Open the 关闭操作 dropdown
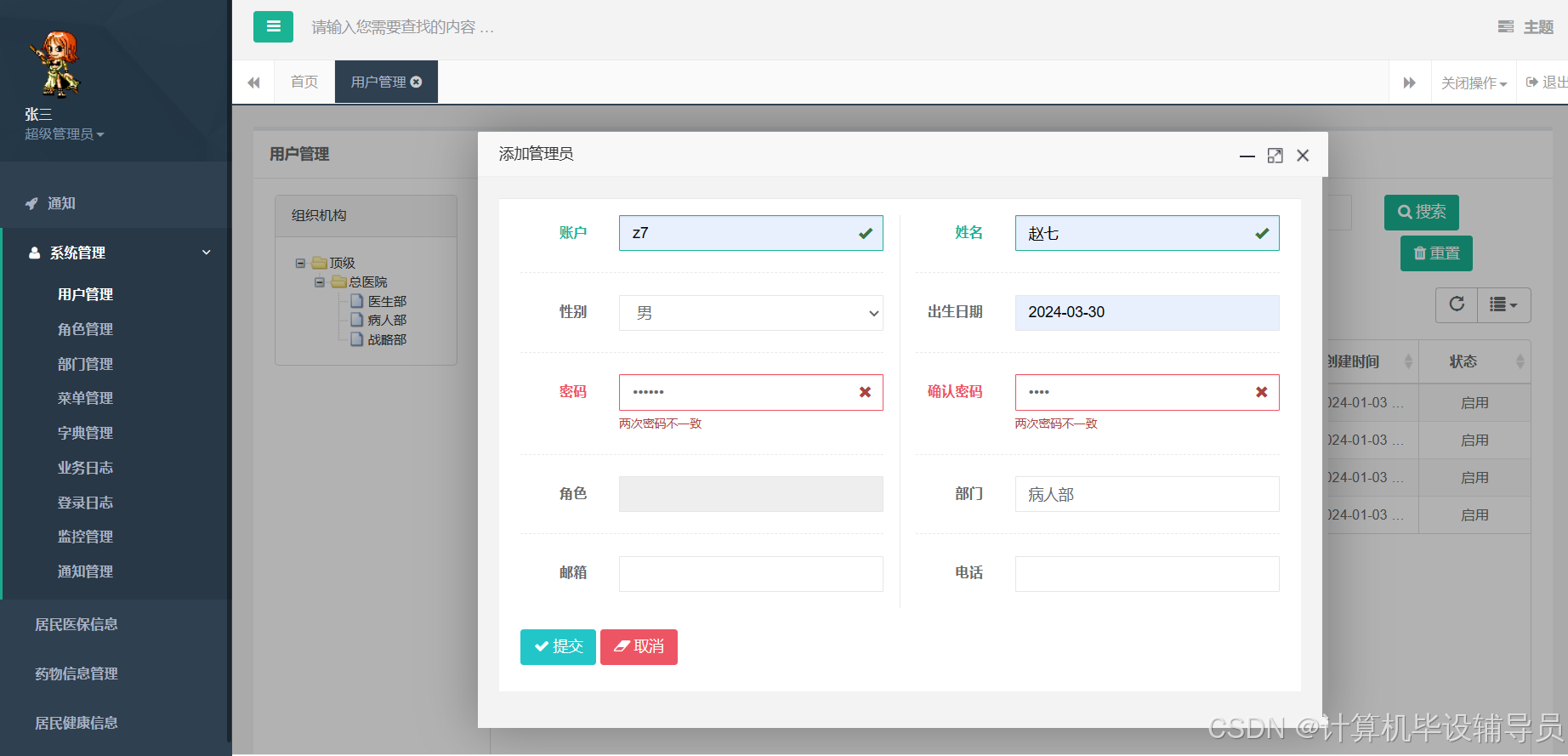The height and width of the screenshot is (756, 1568). tap(1474, 82)
